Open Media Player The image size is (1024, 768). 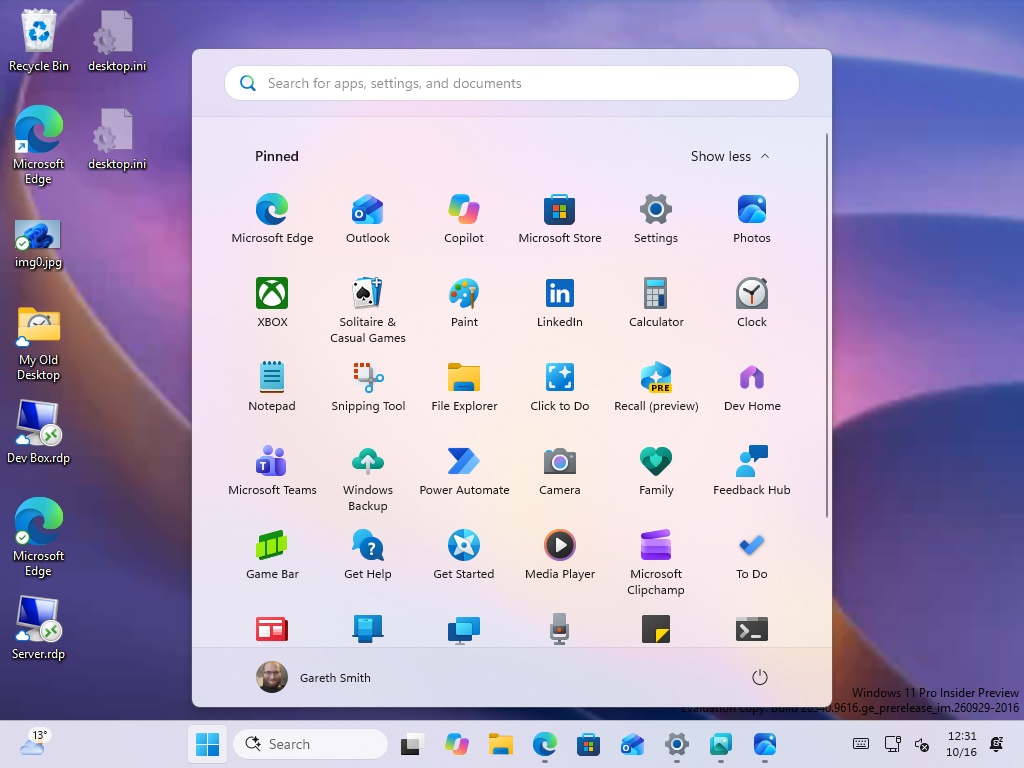tap(560, 554)
